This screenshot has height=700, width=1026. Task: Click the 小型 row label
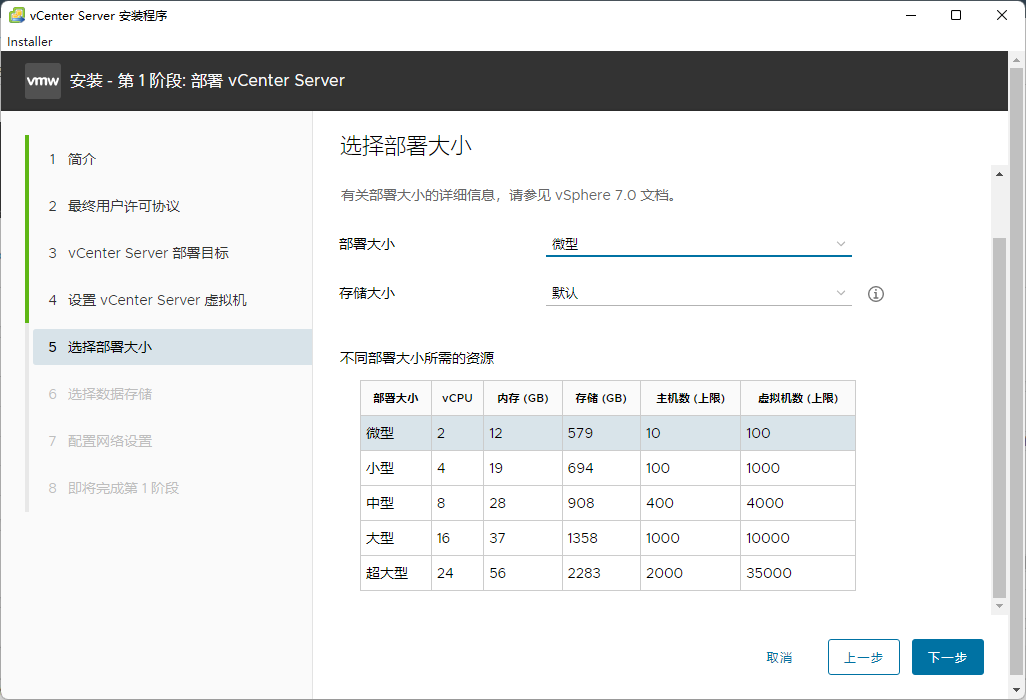click(x=380, y=468)
